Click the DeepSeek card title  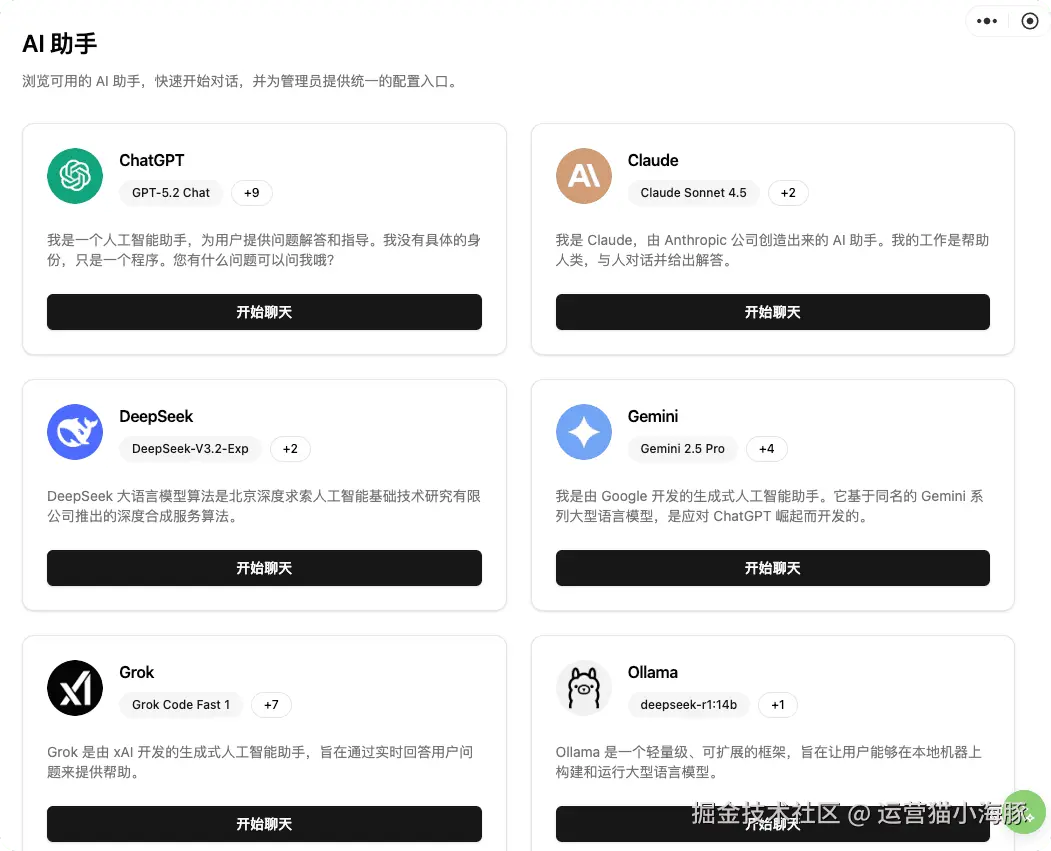click(156, 417)
